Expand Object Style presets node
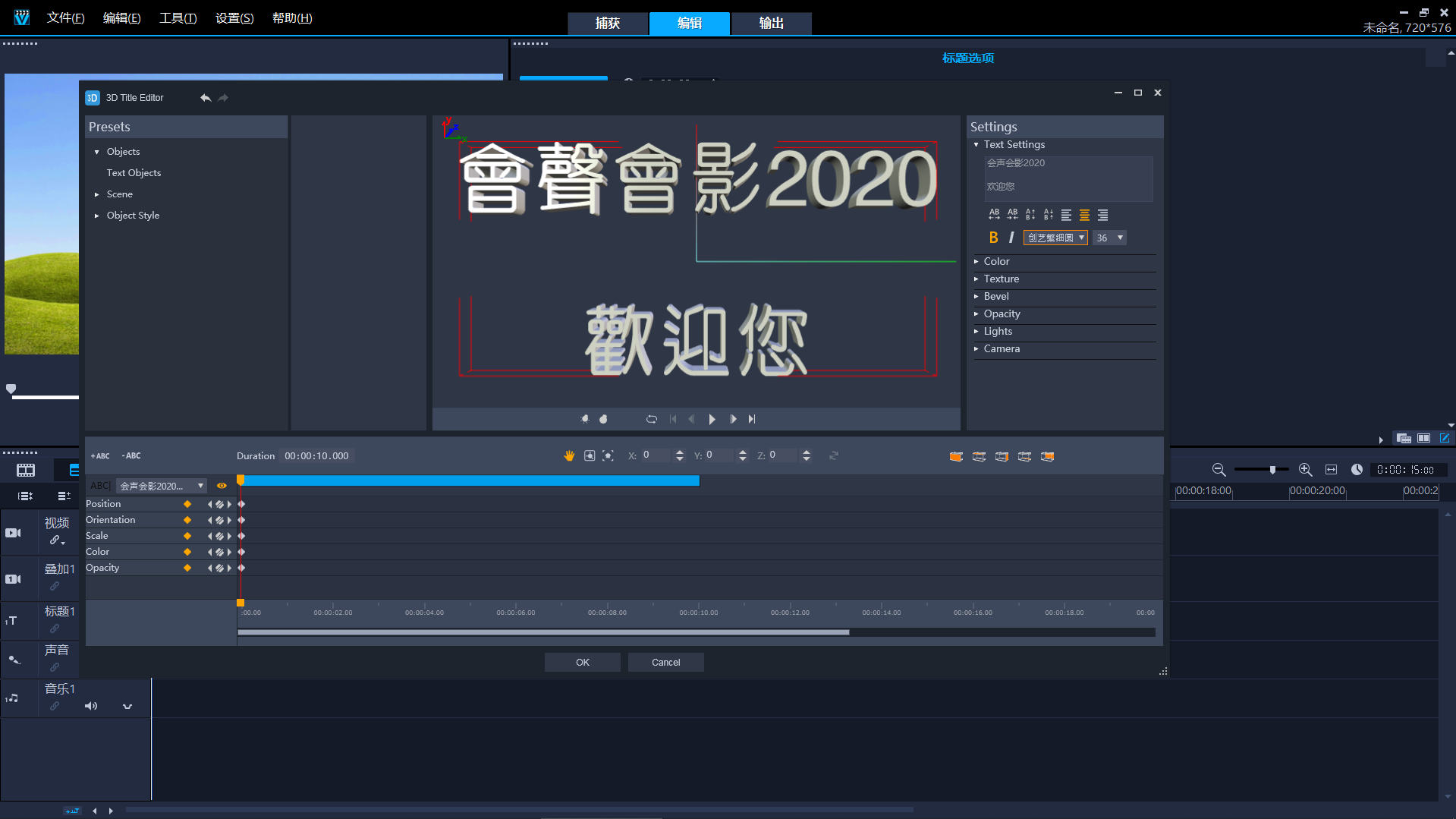Image resolution: width=1456 pixels, height=819 pixels. (x=97, y=216)
